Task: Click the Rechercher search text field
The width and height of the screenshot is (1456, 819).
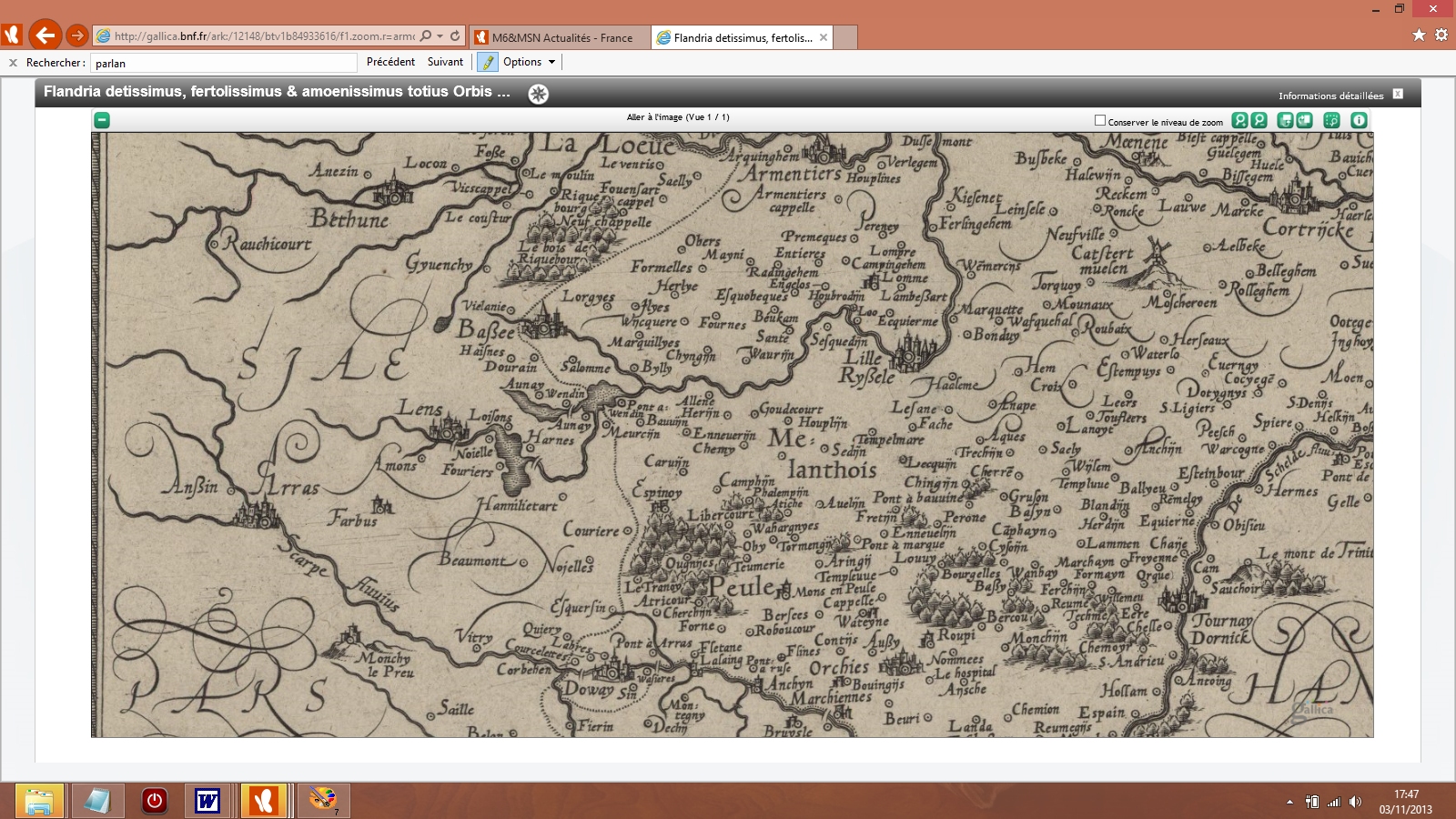Action: pyautogui.click(x=224, y=63)
